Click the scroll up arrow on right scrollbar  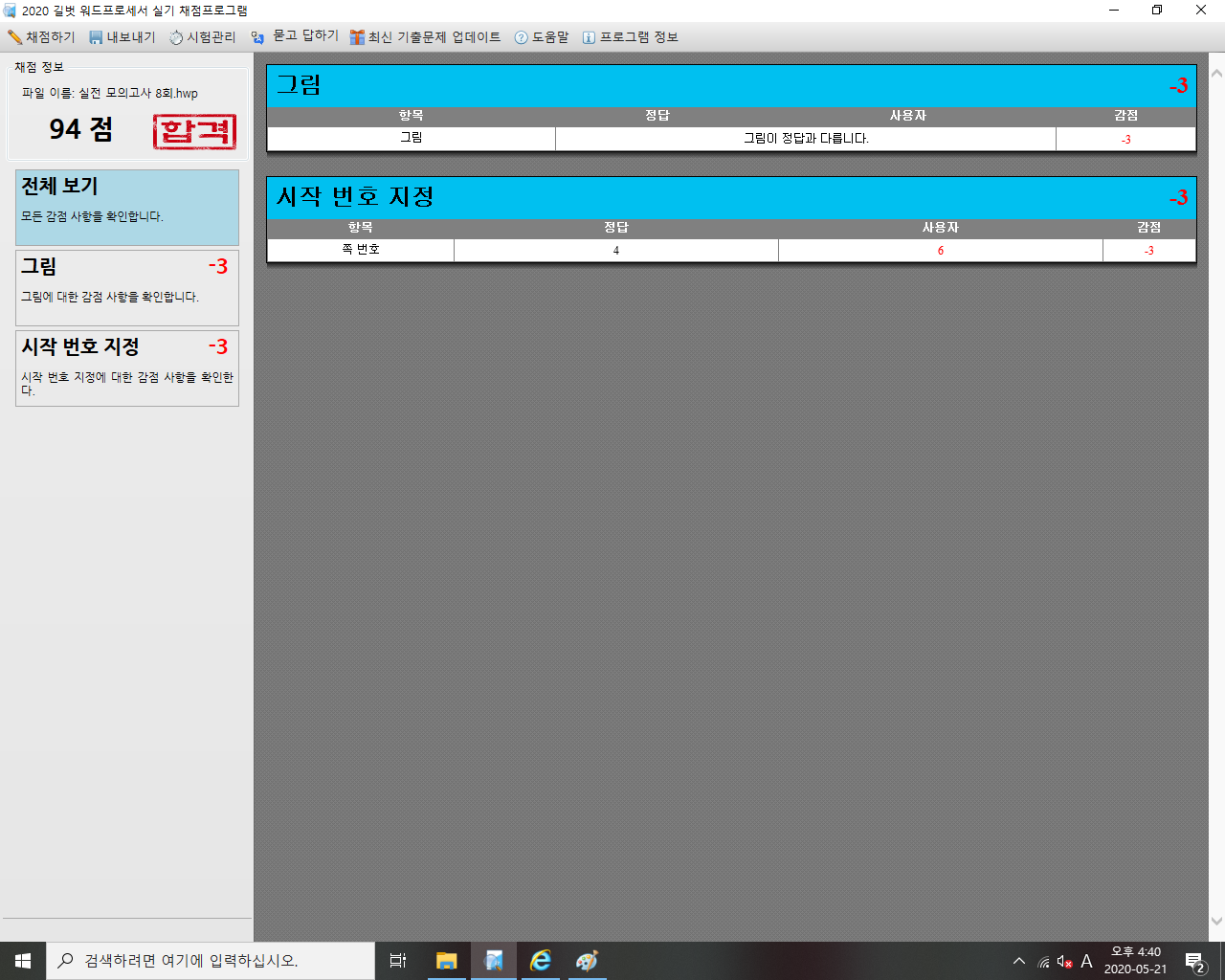[1216, 73]
